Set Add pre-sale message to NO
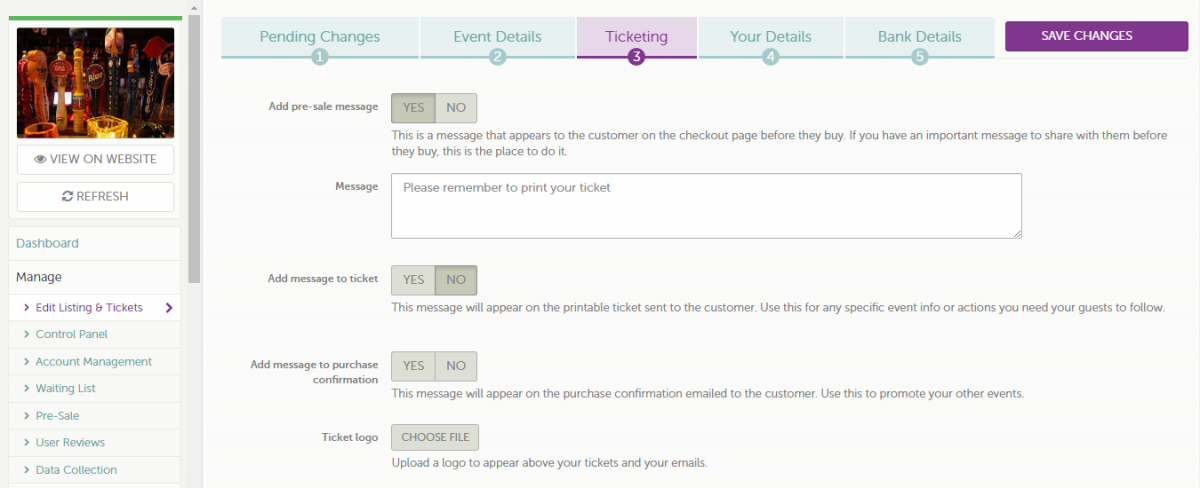The width and height of the screenshot is (1200, 488). pyautogui.click(x=456, y=108)
